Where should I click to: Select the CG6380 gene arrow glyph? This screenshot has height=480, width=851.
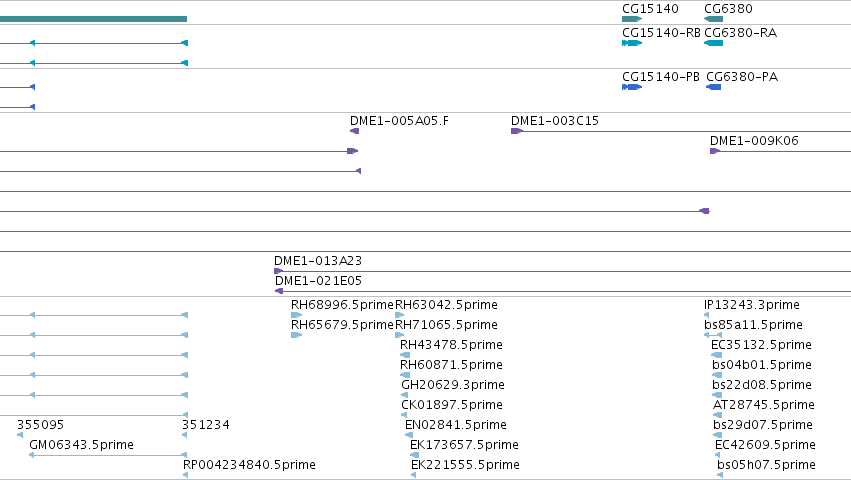click(x=713, y=19)
